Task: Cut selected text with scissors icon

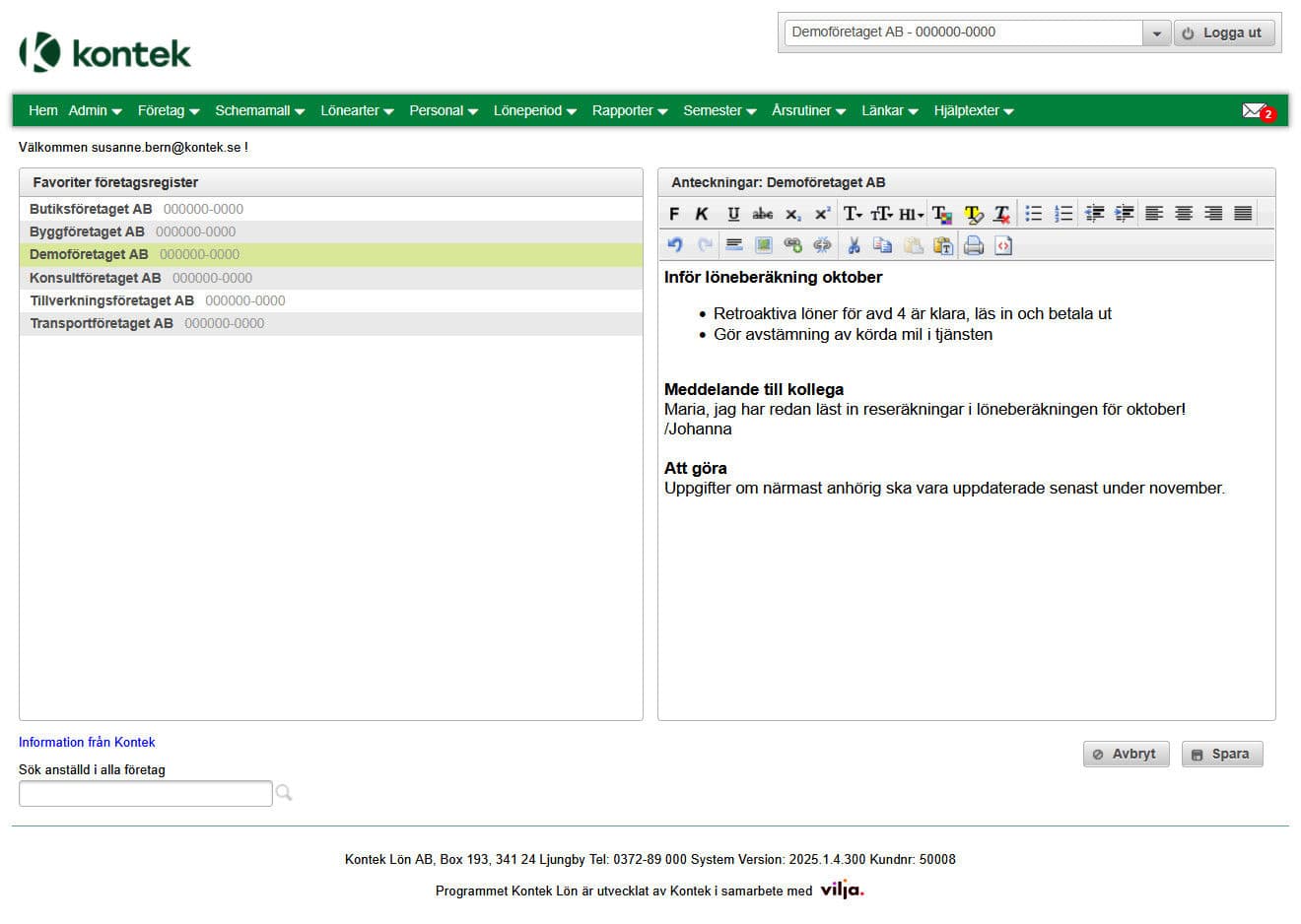Action: coord(854,245)
